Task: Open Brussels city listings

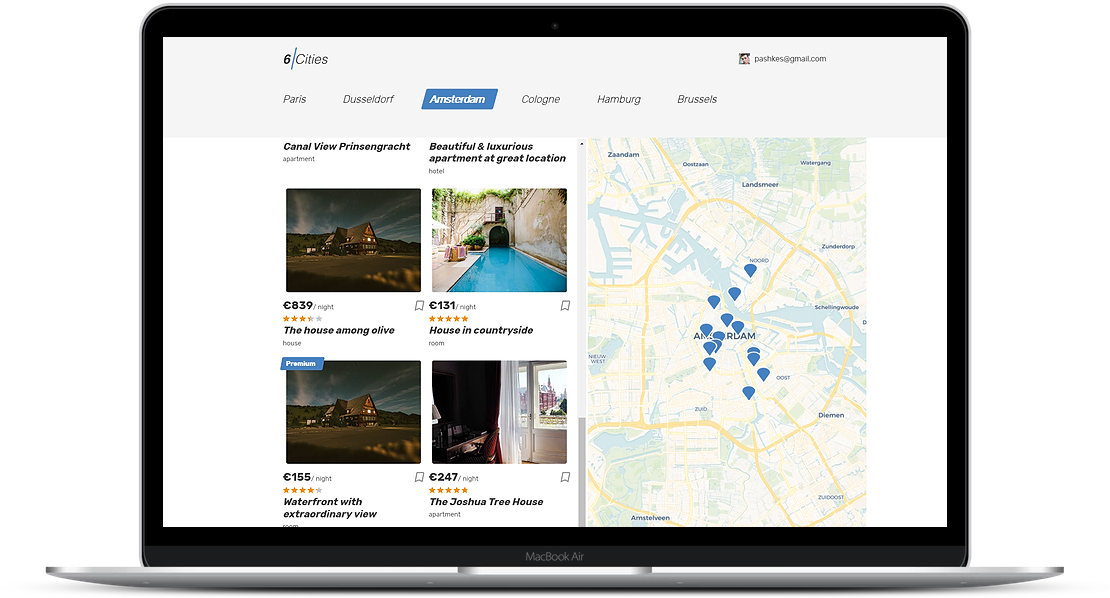Action: (x=696, y=99)
